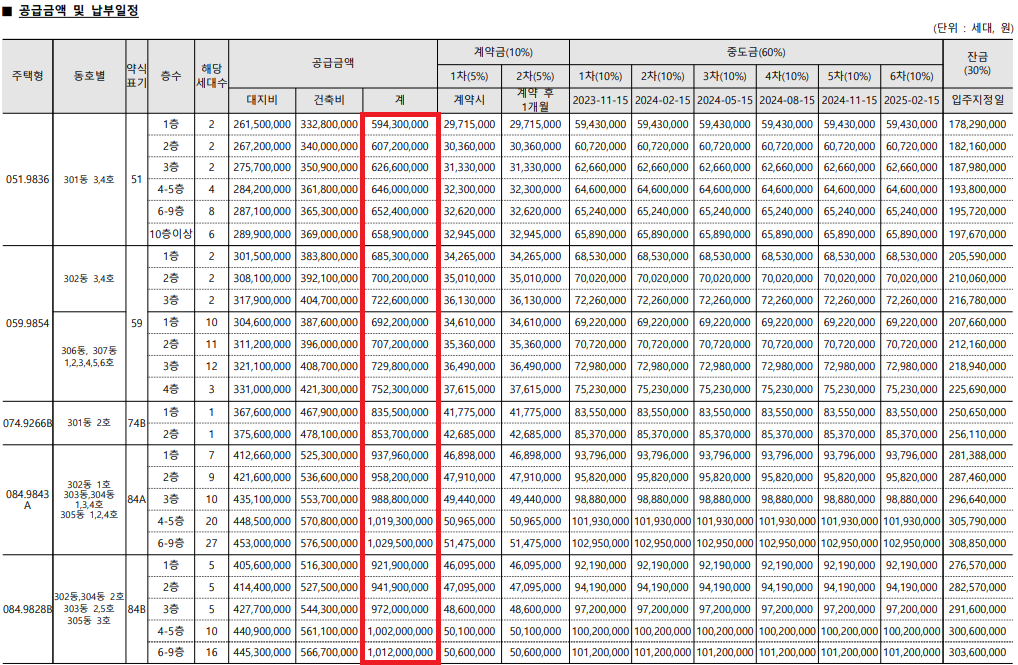Click balance amount 308,850,000
Viewport: 1018px width, 665px height.
[x=977, y=543]
